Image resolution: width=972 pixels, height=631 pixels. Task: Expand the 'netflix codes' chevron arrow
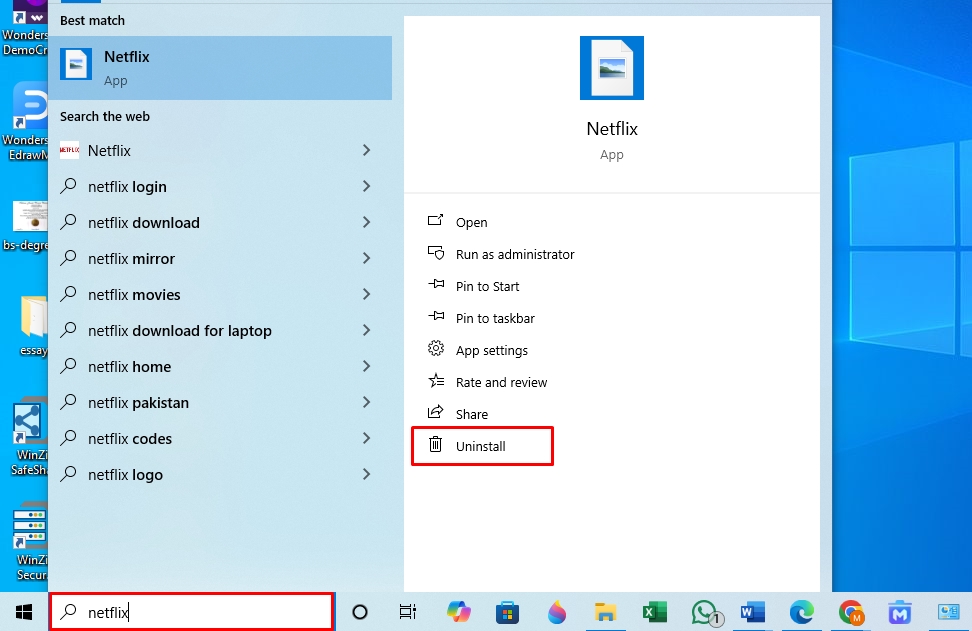coord(366,438)
